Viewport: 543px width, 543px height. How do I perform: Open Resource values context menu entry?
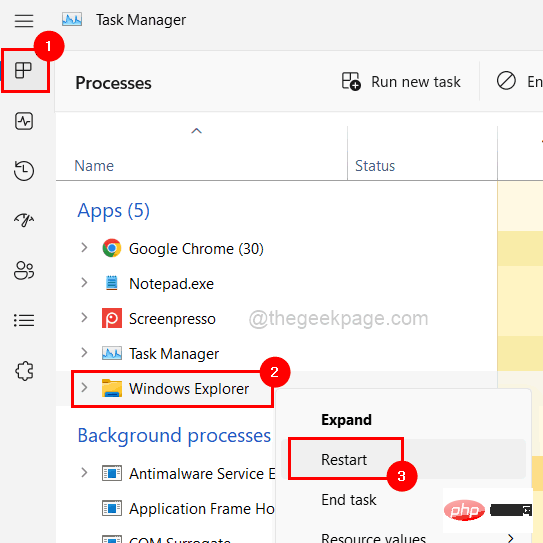point(373,538)
